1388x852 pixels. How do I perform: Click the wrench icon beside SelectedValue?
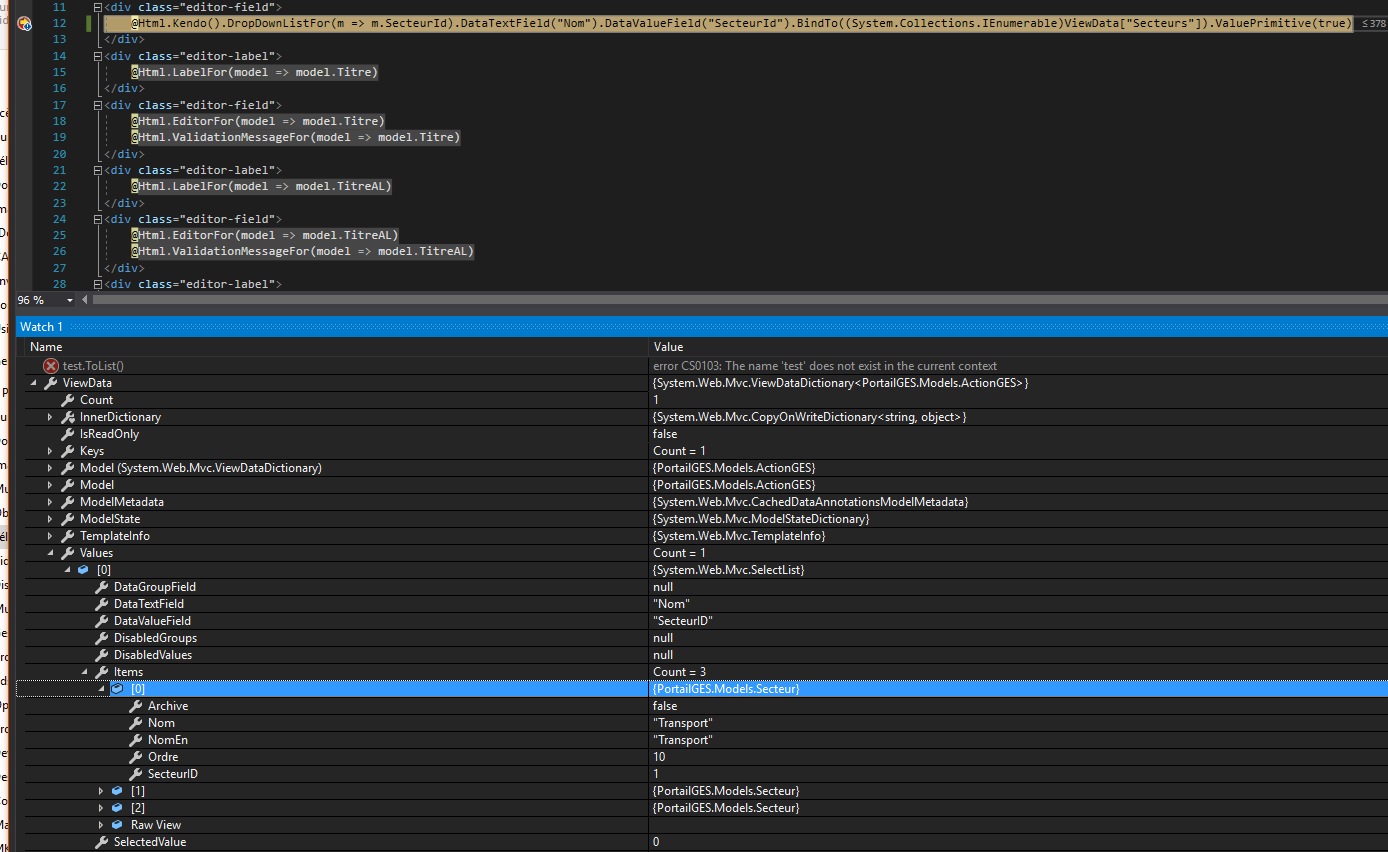(102, 842)
